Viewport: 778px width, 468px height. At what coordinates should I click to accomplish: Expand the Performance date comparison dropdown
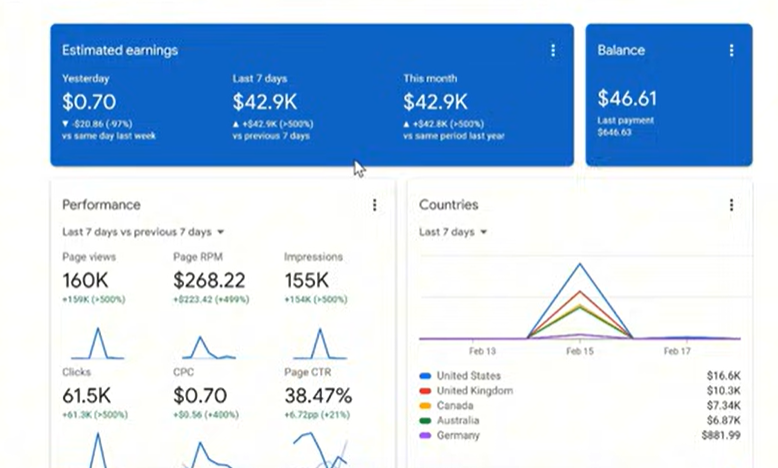[x=143, y=232]
